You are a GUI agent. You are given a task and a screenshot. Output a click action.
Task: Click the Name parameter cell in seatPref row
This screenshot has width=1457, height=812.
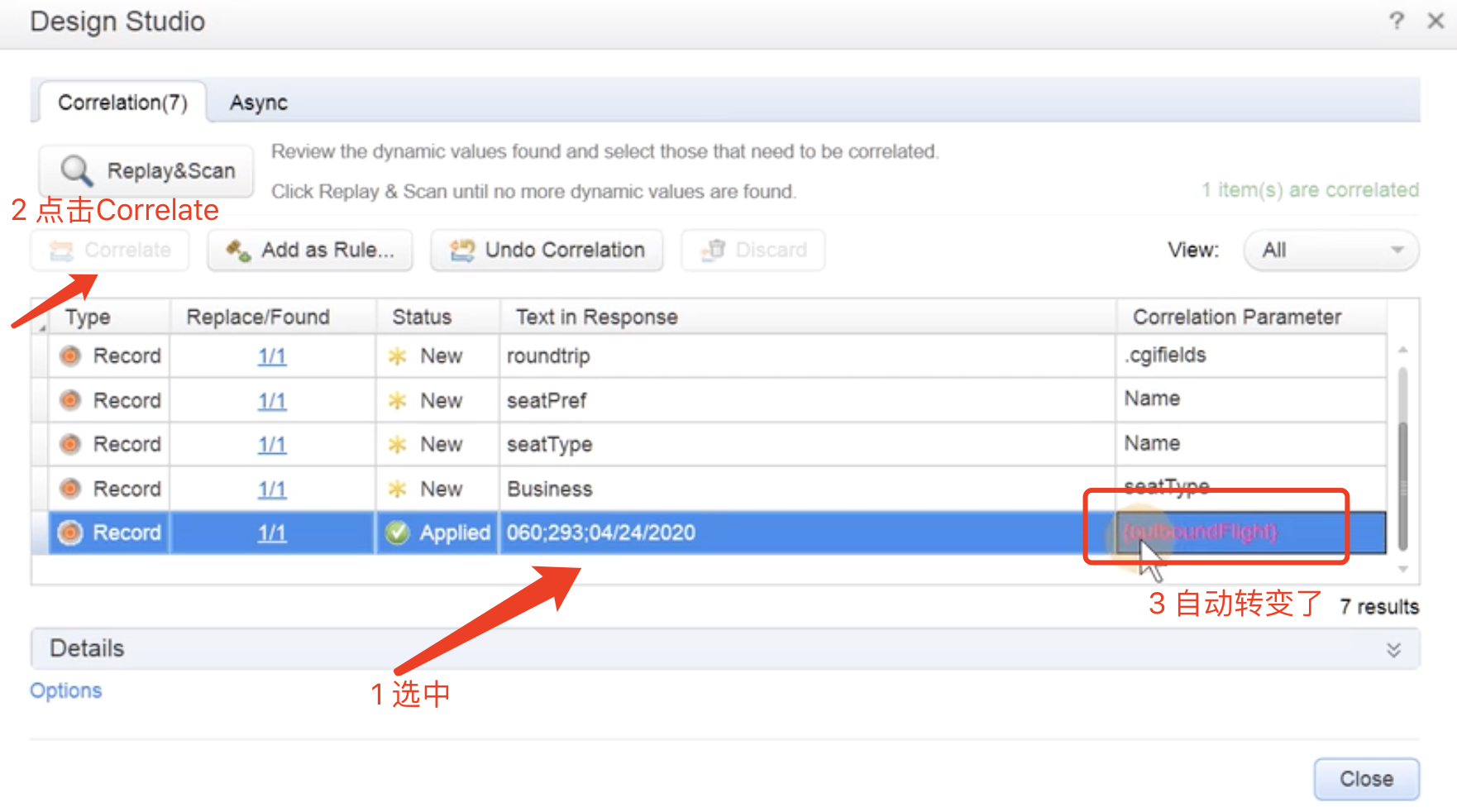(1251, 400)
